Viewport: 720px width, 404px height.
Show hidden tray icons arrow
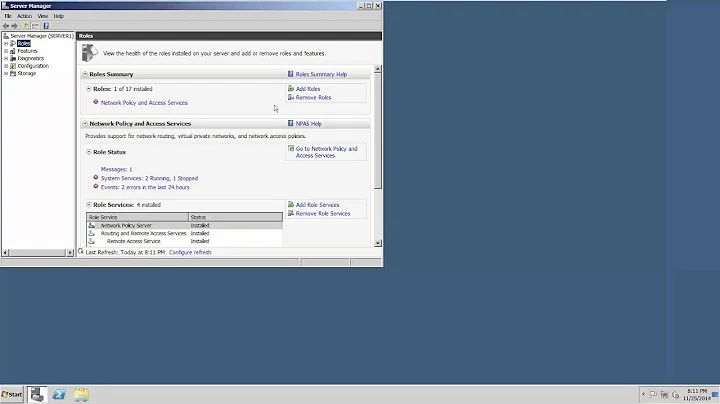click(x=643, y=394)
